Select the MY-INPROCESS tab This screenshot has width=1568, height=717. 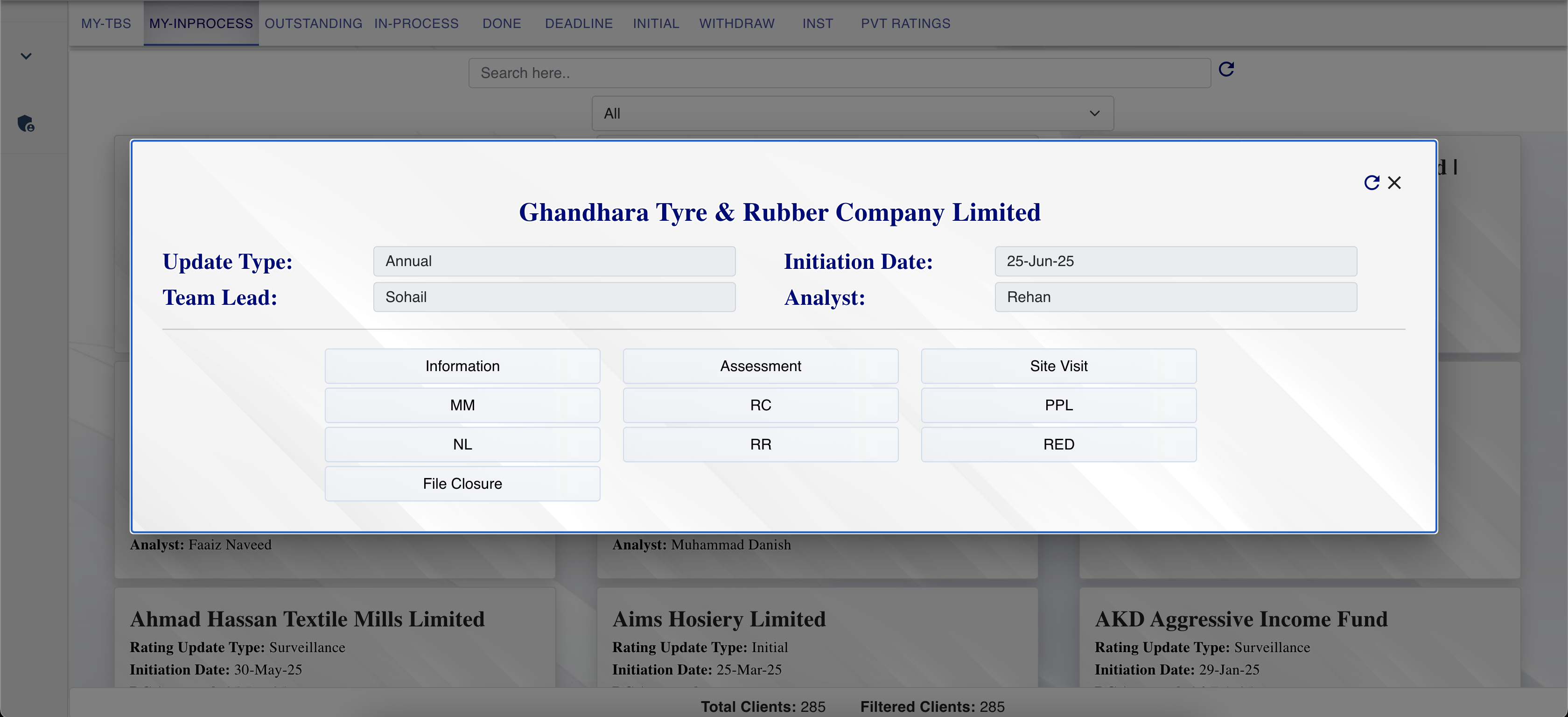201,23
